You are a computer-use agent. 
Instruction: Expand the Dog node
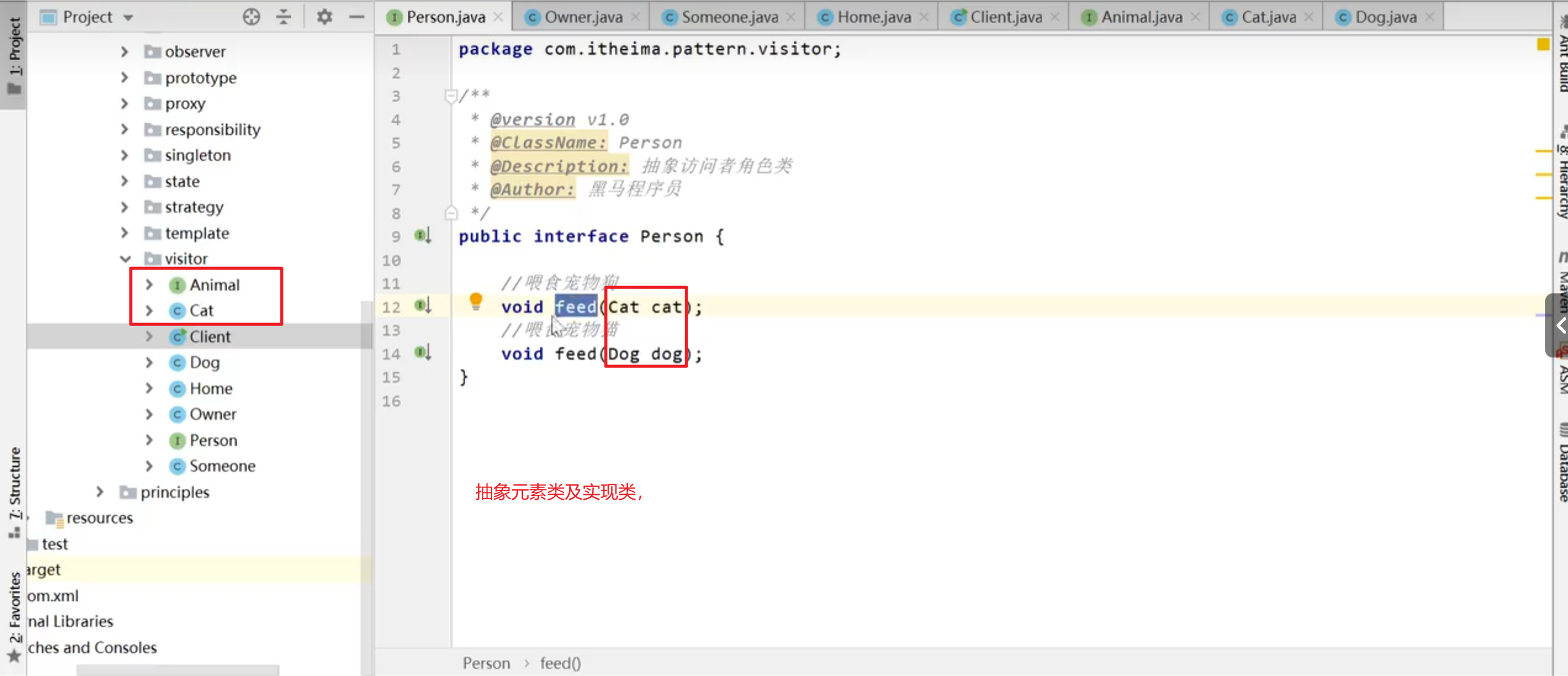click(149, 362)
